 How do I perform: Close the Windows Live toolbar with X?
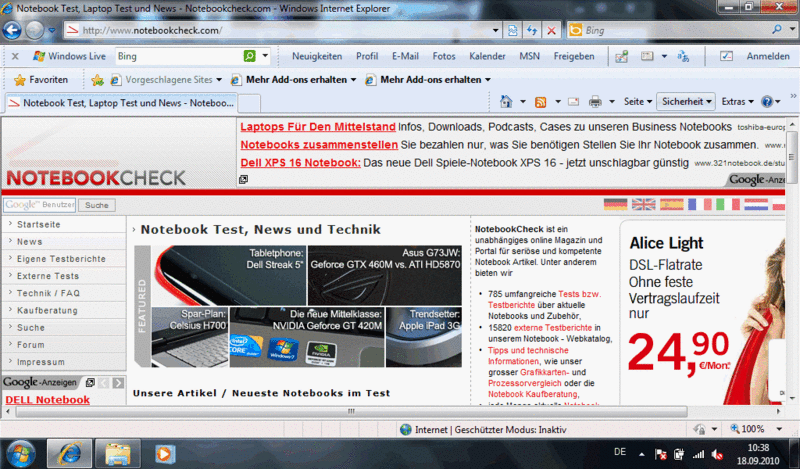pyautogui.click(x=15, y=56)
